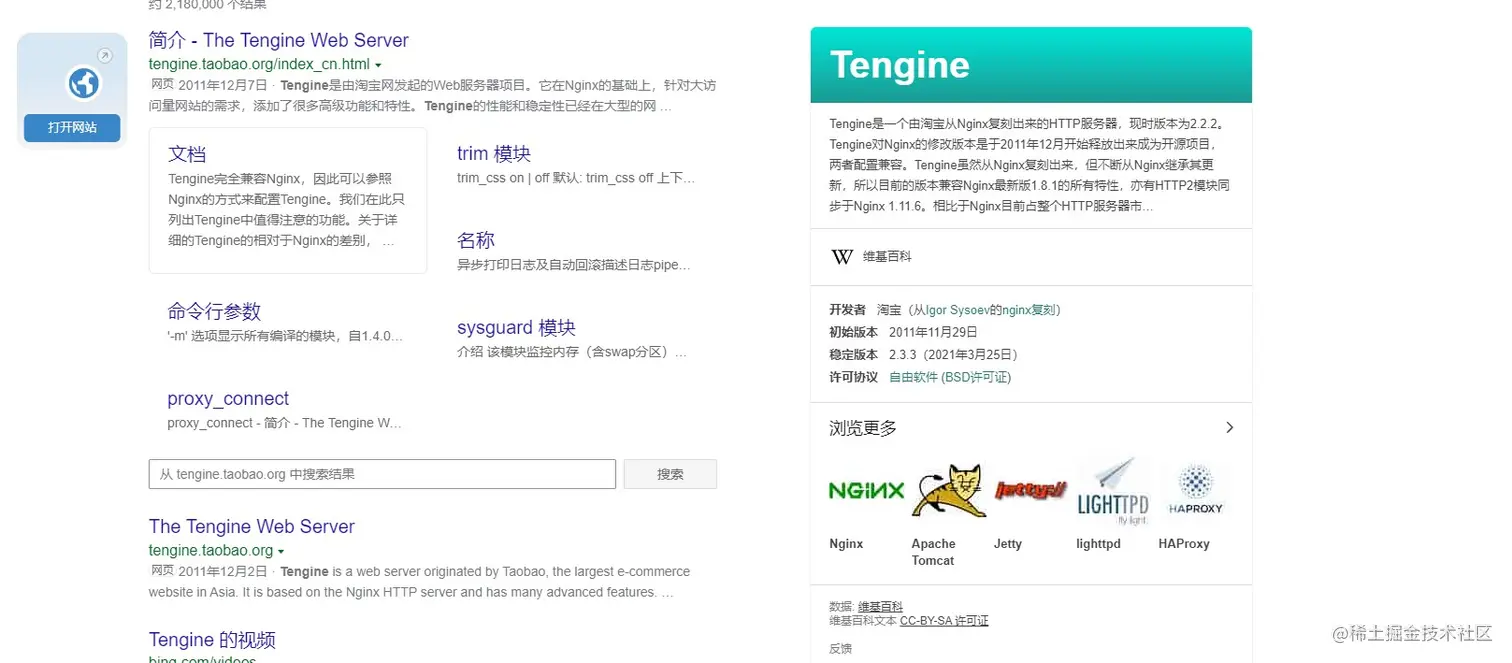Viewport: 1512px width, 663px height.
Task: Click the 打开网站 button
Action: pos(72,128)
